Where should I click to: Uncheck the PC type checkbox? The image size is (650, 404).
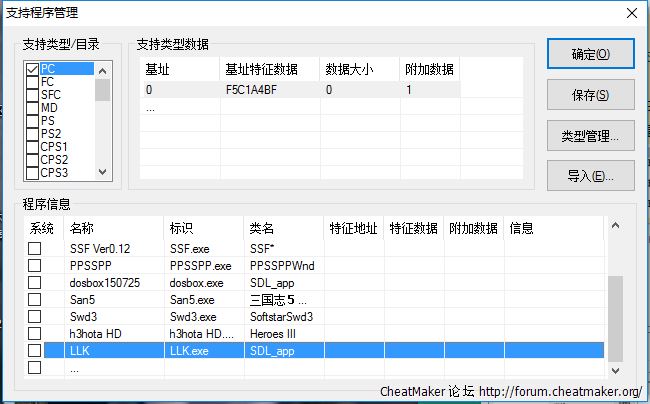(x=32, y=69)
